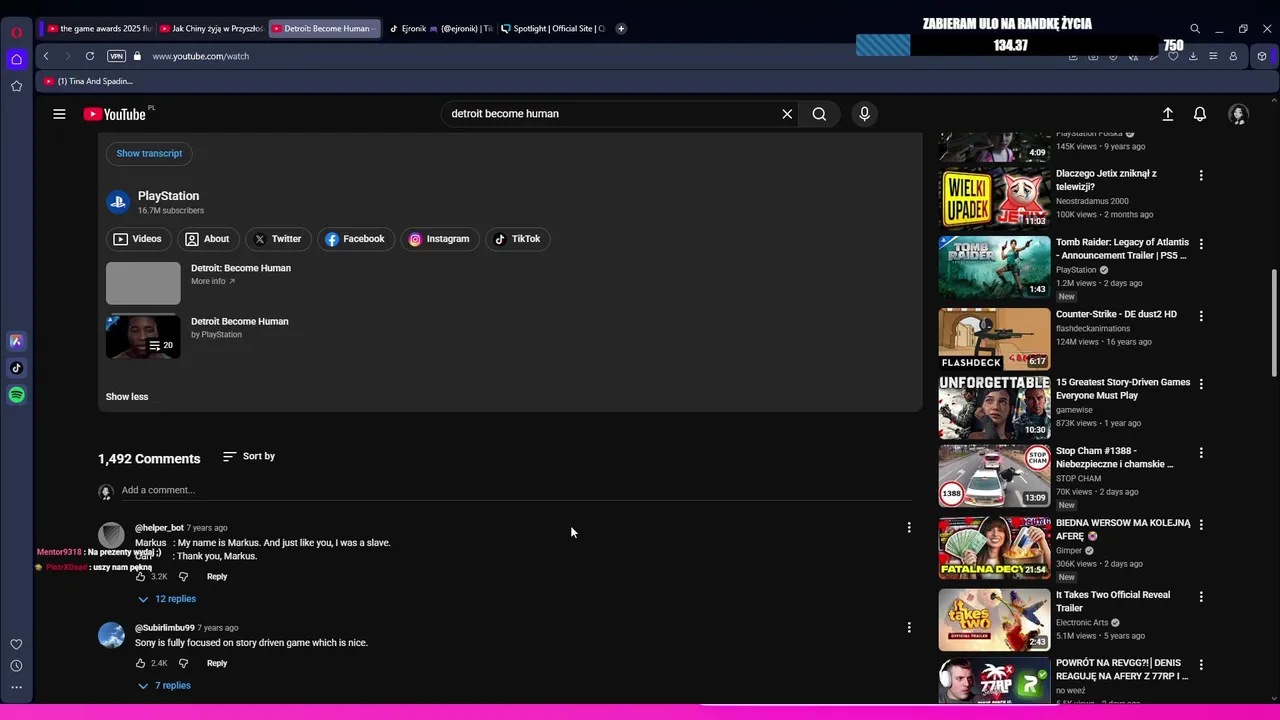
Task: Click the Show transcript button
Action: tap(149, 153)
